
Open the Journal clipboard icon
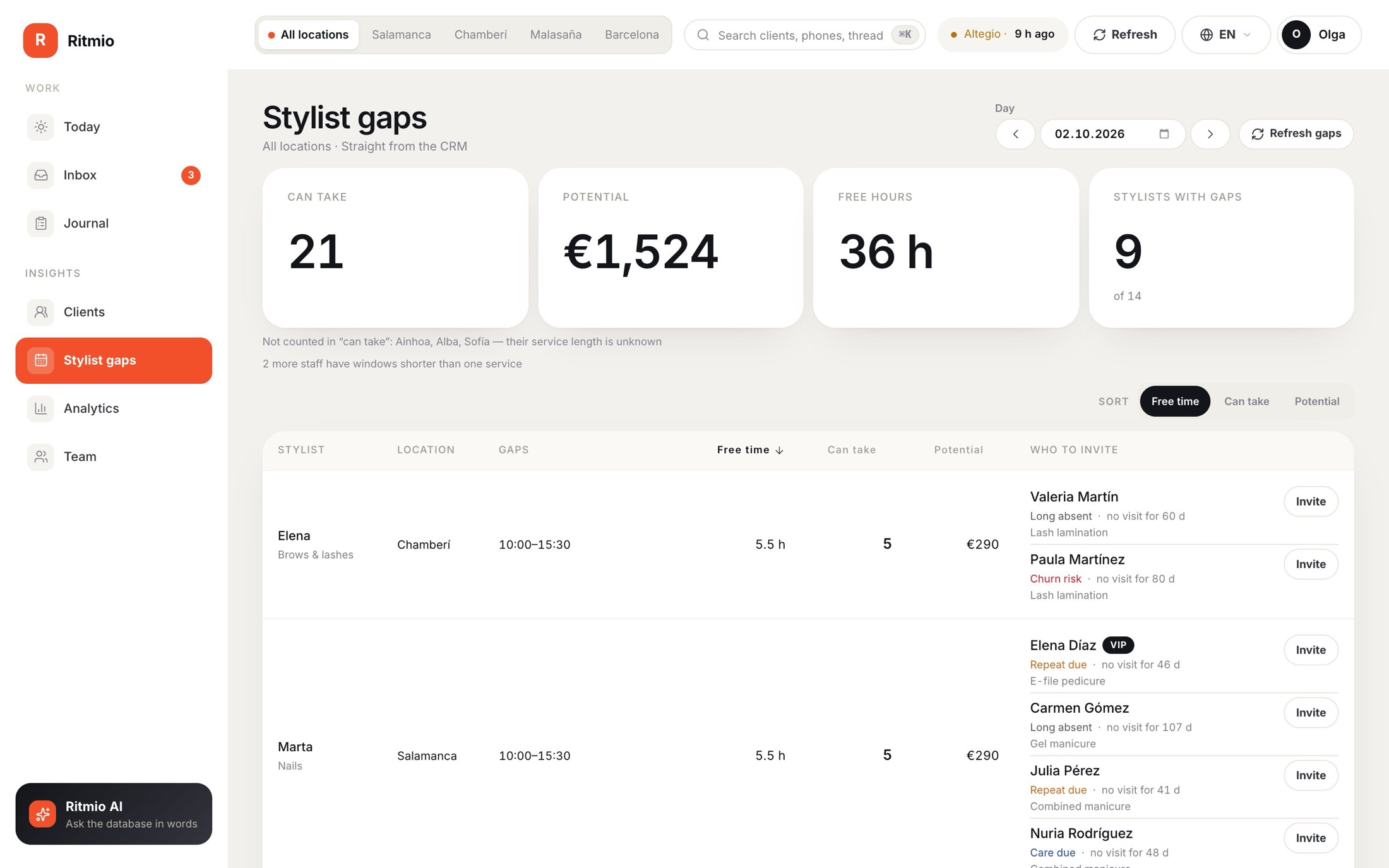tap(41, 223)
